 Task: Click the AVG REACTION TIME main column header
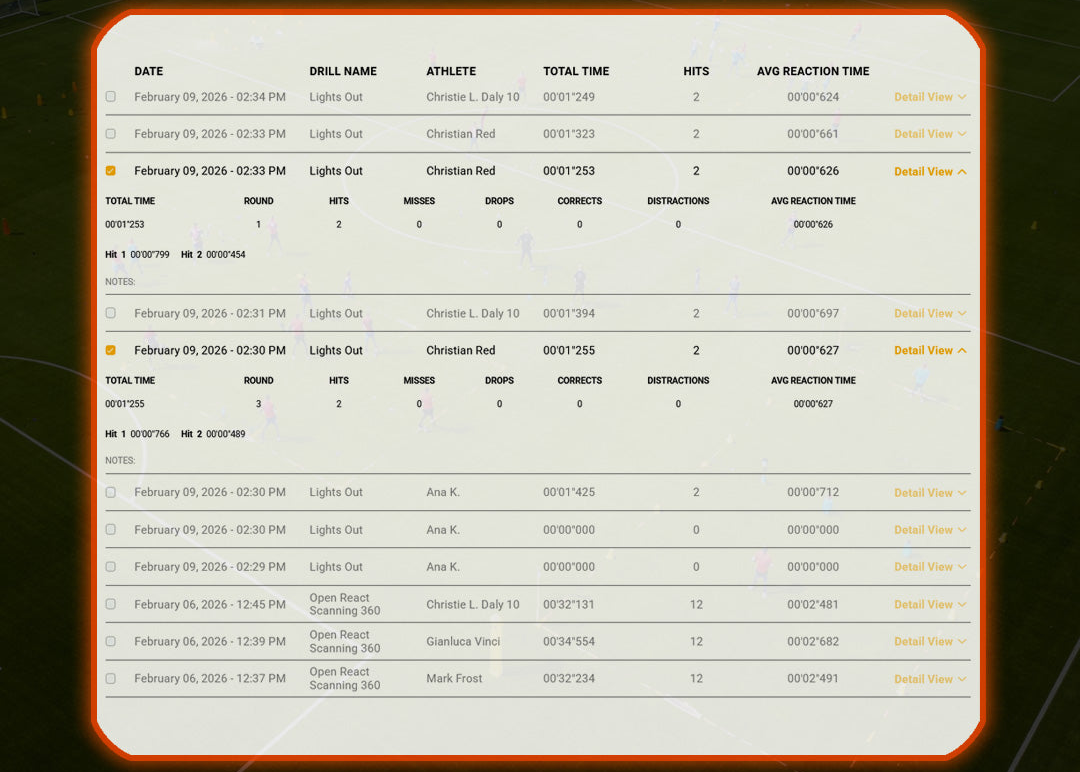click(812, 71)
